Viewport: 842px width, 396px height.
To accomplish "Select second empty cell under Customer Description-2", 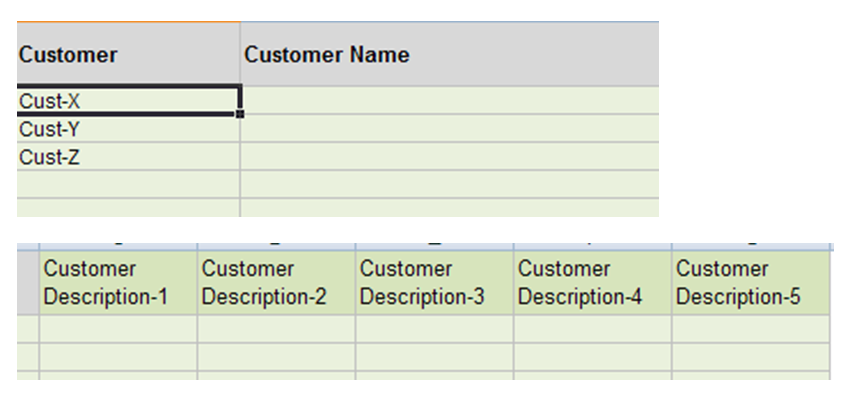I will coord(276,357).
